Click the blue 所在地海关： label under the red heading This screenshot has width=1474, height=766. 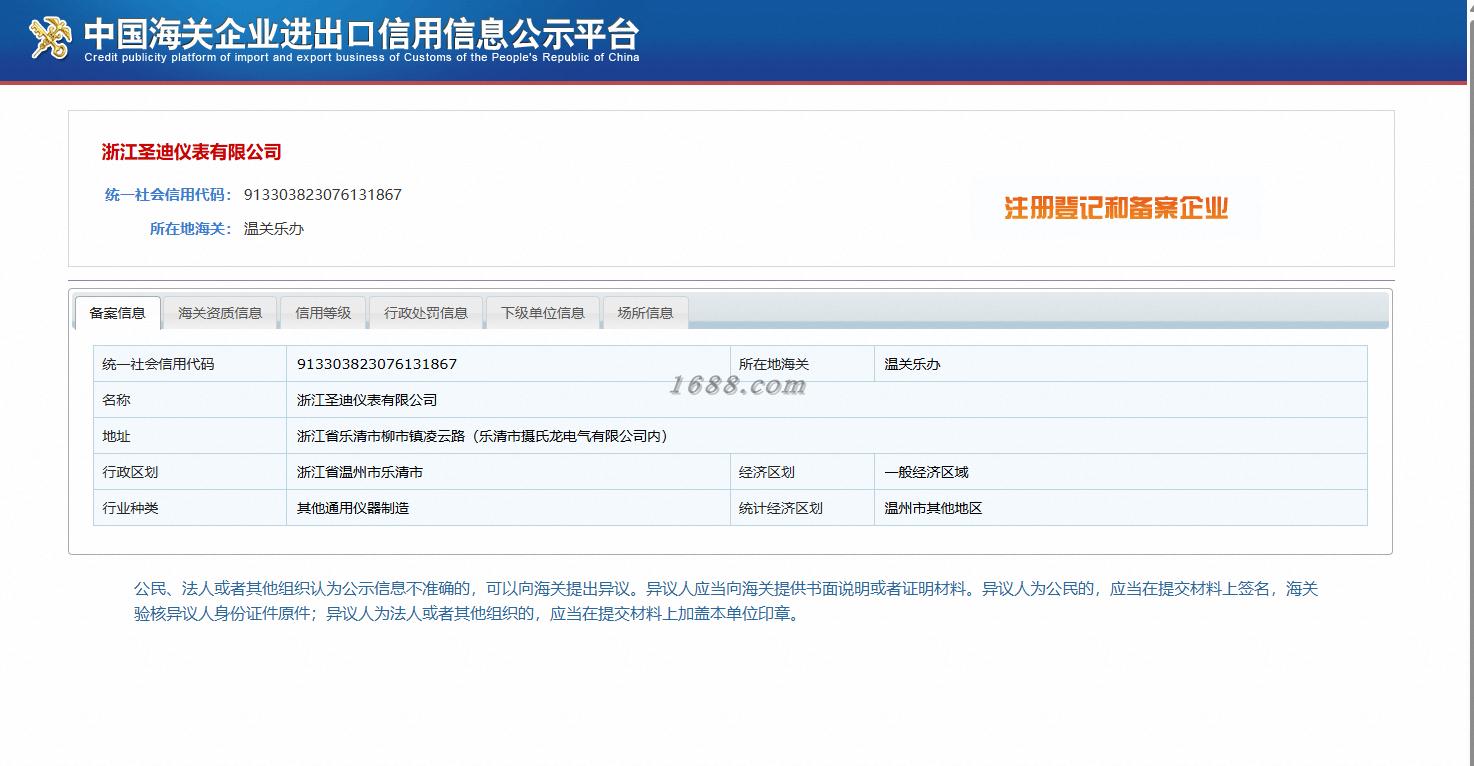(191, 229)
